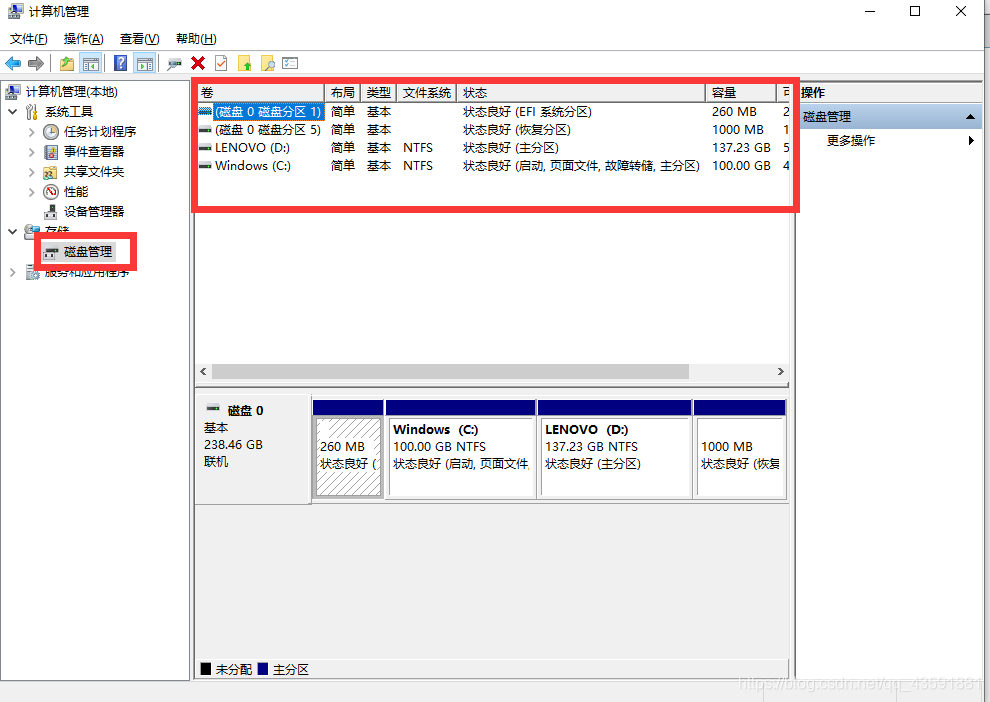This screenshot has height=702, width=990.
Task: Click the Device Manager icon
Action: 51,212
